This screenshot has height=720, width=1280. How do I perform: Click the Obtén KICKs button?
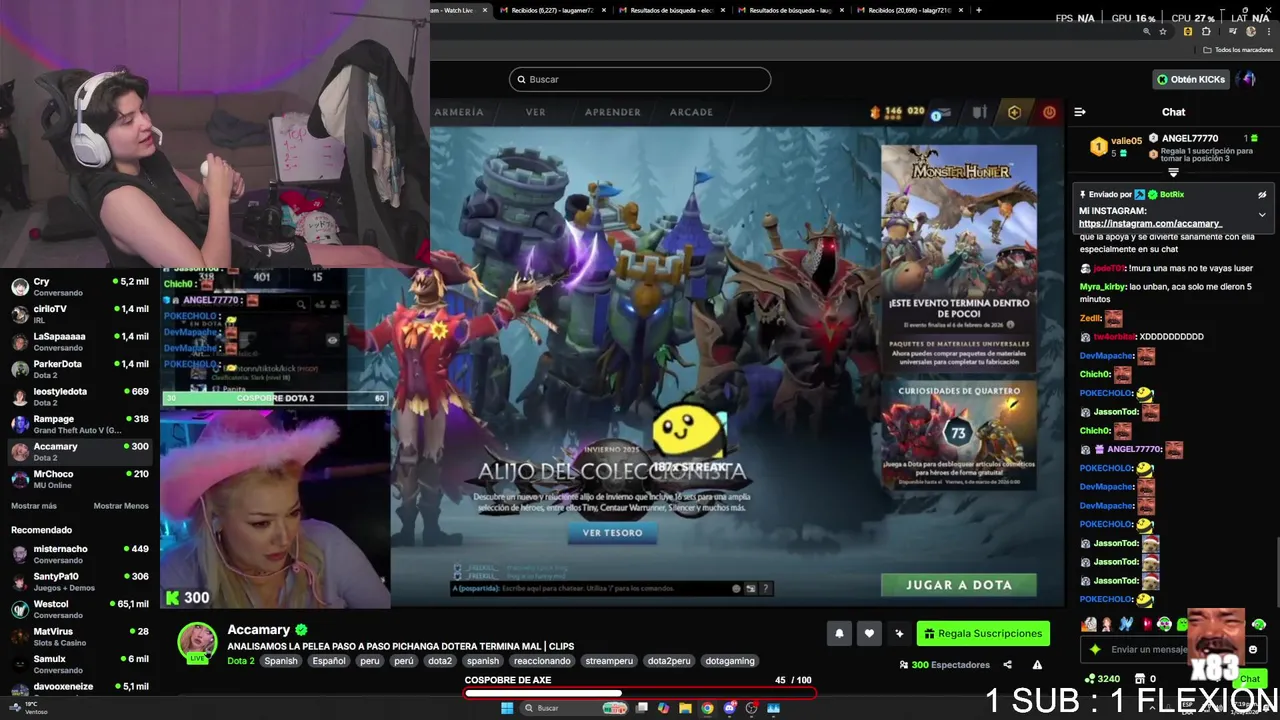(x=1190, y=79)
